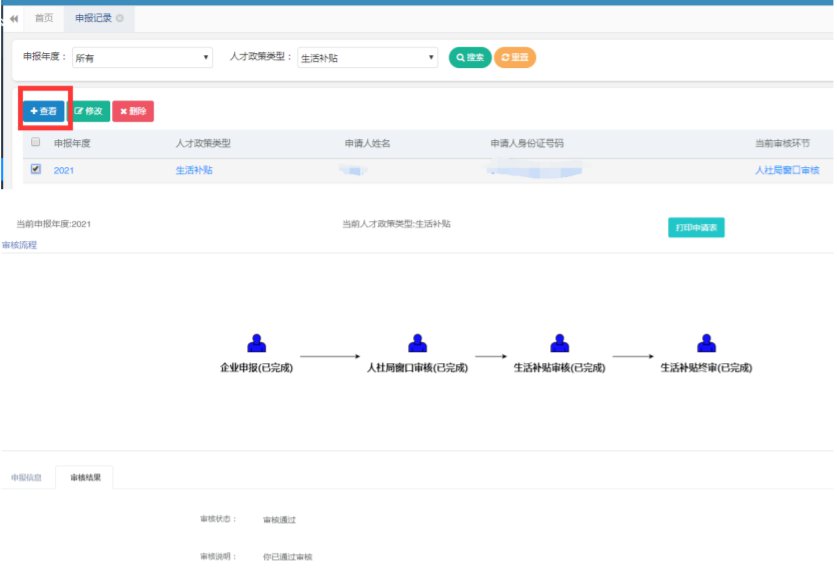
Task: Click the blue 查看 view button
Action: (x=44, y=111)
